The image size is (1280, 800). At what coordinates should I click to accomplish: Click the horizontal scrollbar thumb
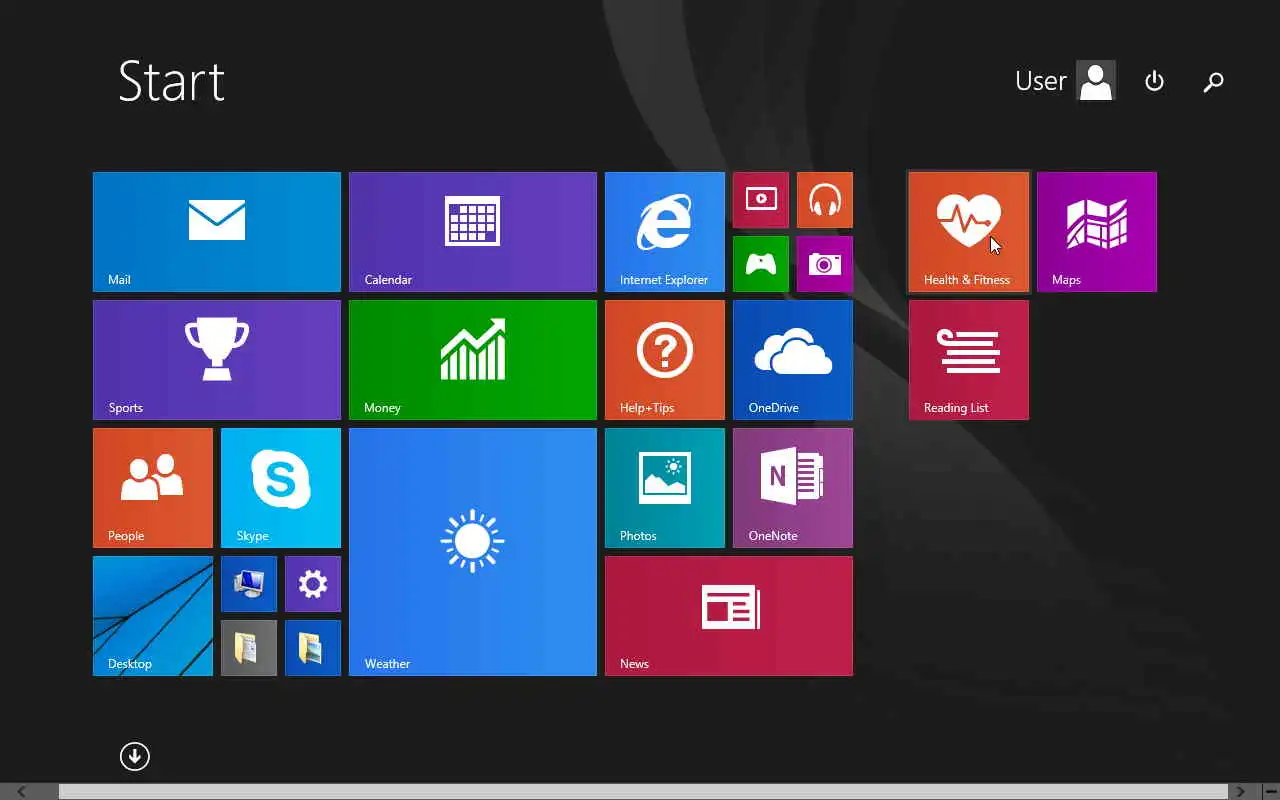(x=643, y=792)
